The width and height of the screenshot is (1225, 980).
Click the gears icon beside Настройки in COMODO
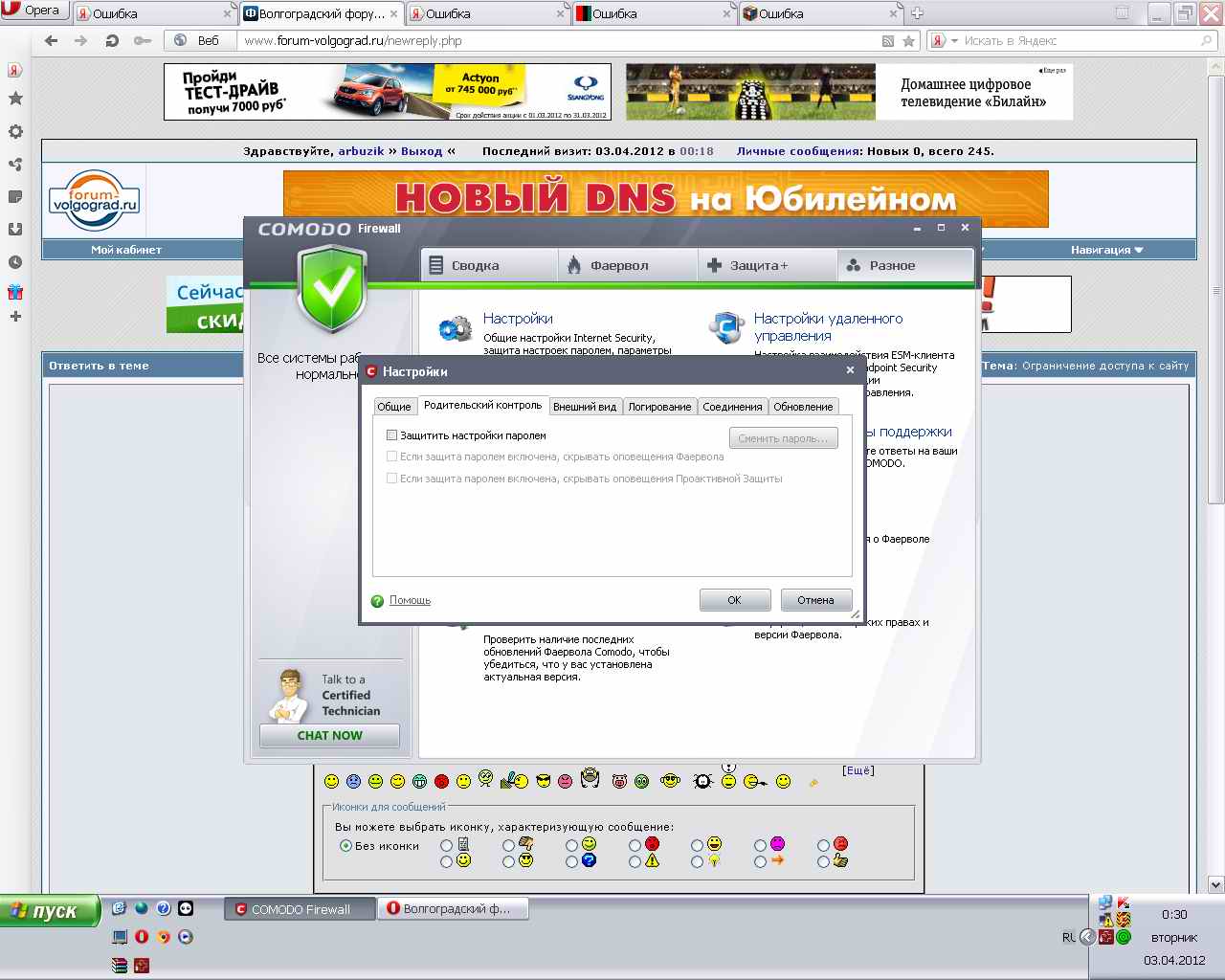(x=456, y=328)
